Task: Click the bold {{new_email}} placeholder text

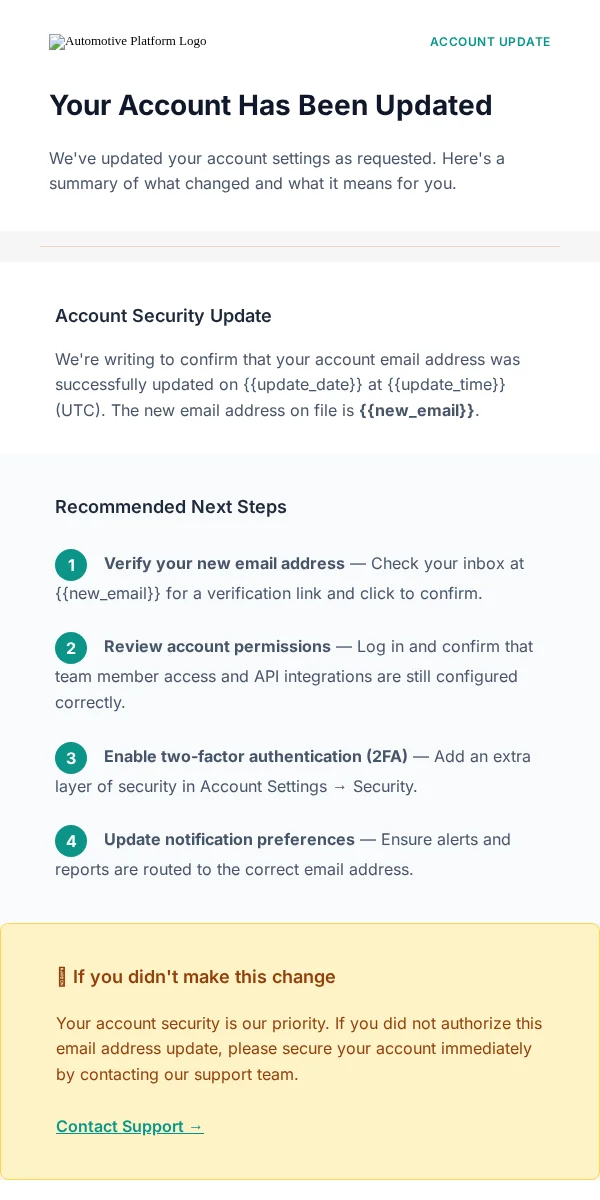Action: coord(417,410)
